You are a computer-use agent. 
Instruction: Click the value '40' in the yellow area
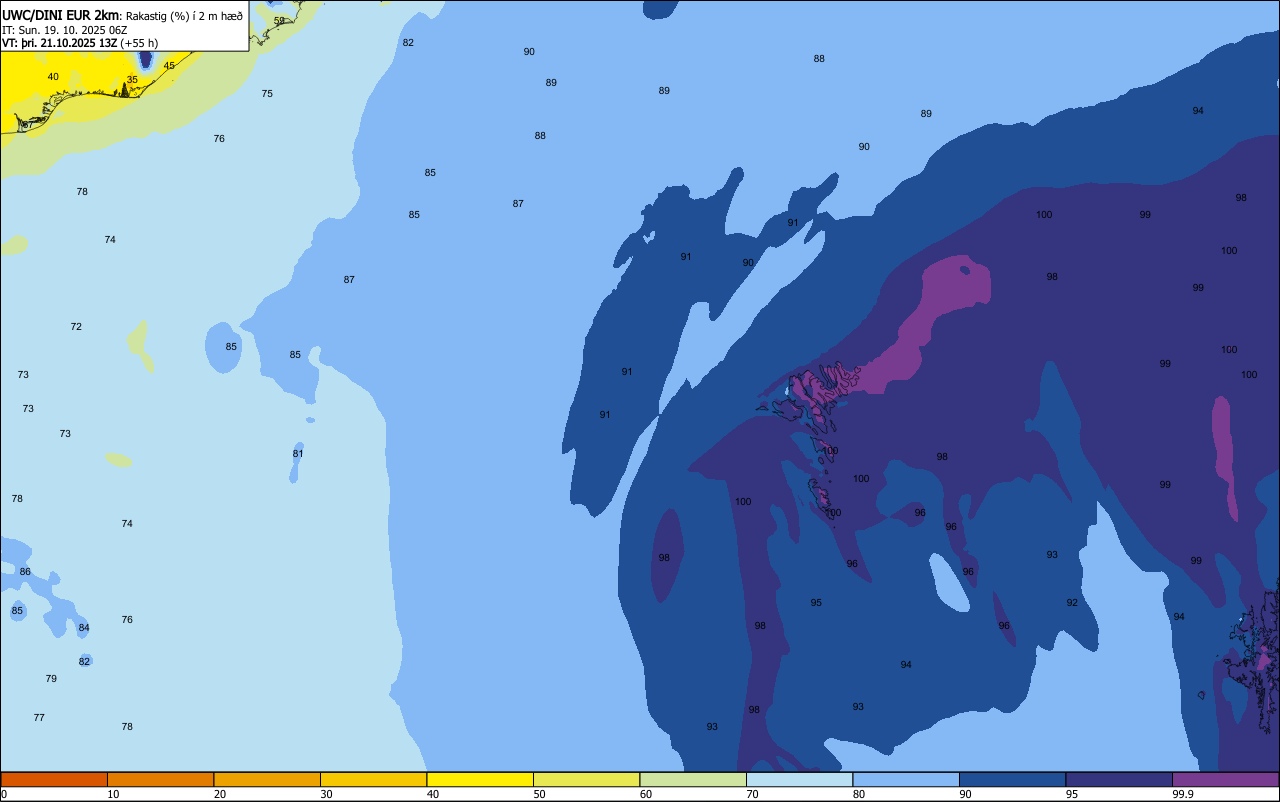click(x=53, y=77)
